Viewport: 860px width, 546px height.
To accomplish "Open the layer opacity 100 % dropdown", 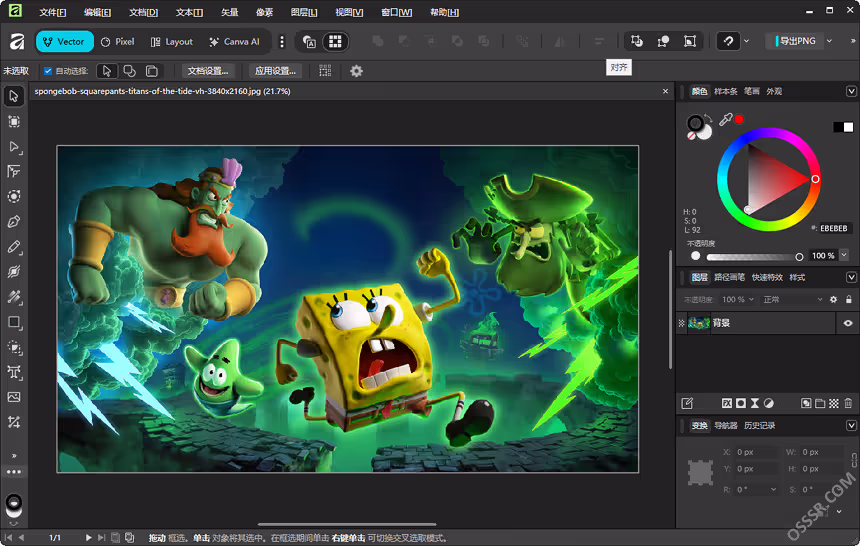I will click(738, 300).
